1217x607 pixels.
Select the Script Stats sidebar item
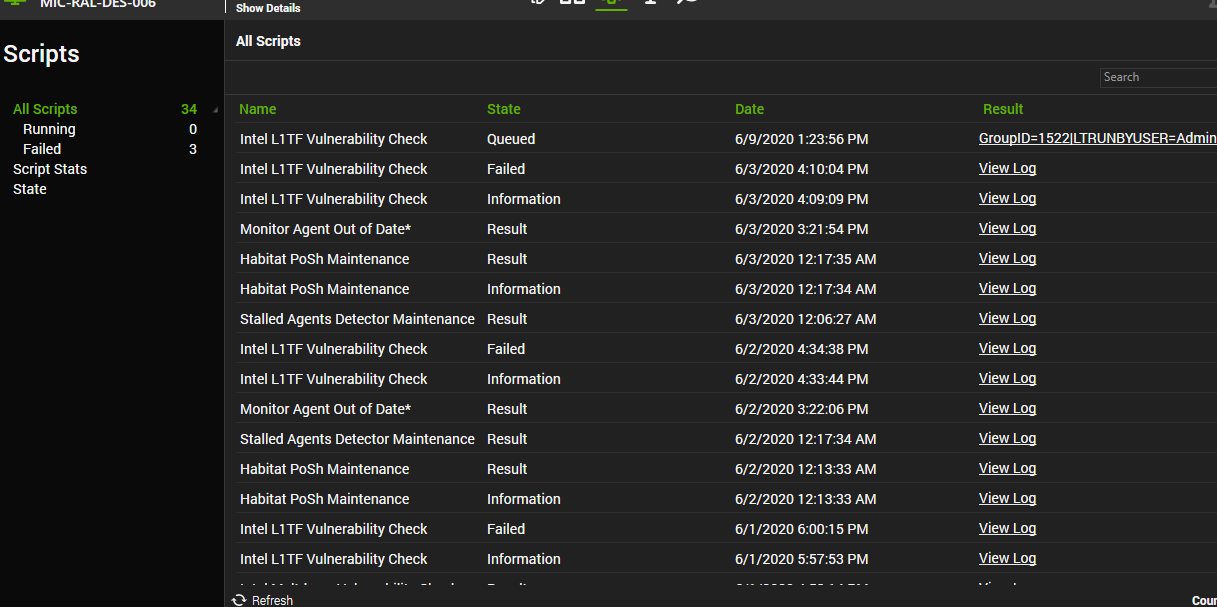[50, 169]
